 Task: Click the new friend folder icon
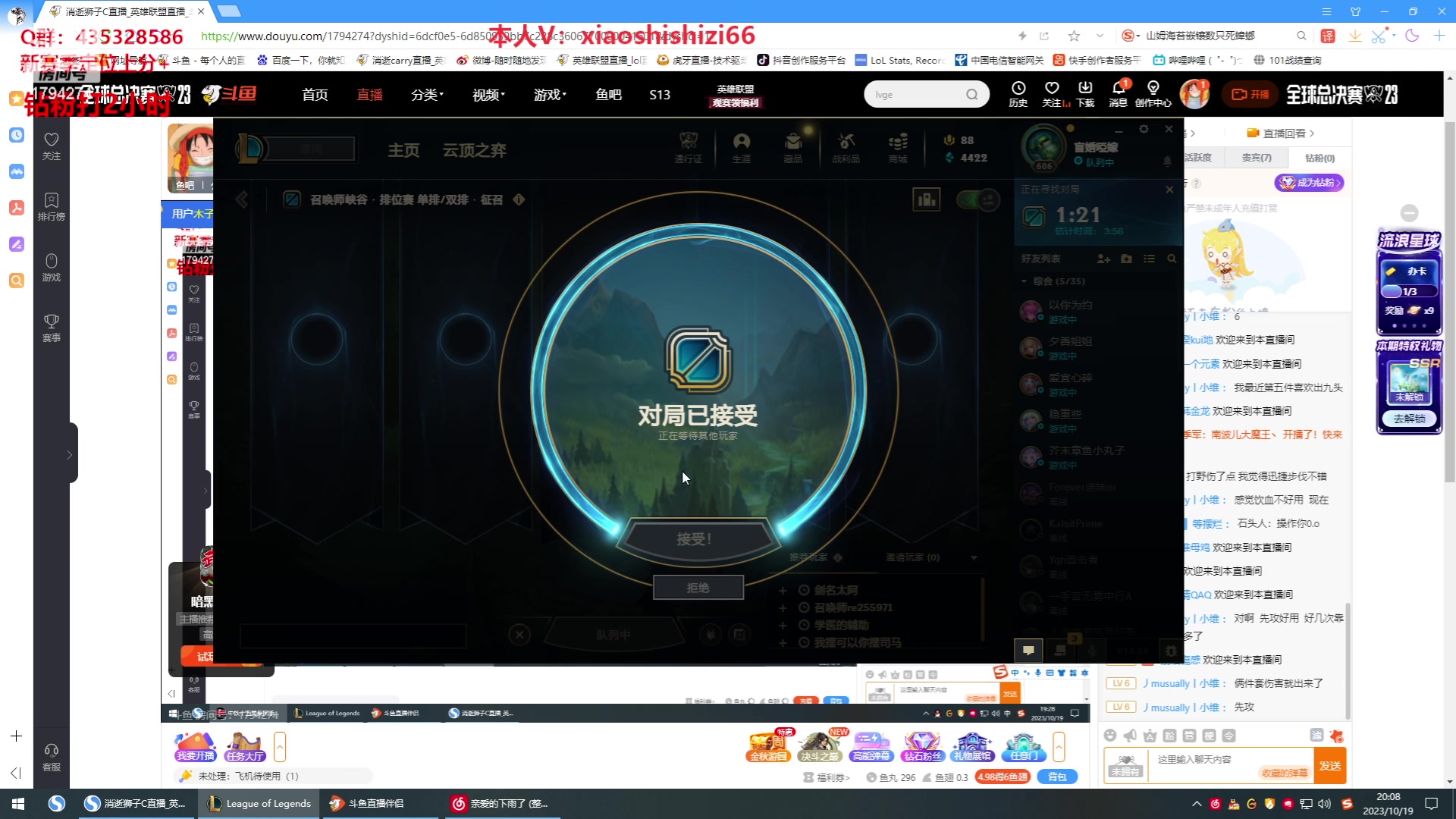point(1126,259)
